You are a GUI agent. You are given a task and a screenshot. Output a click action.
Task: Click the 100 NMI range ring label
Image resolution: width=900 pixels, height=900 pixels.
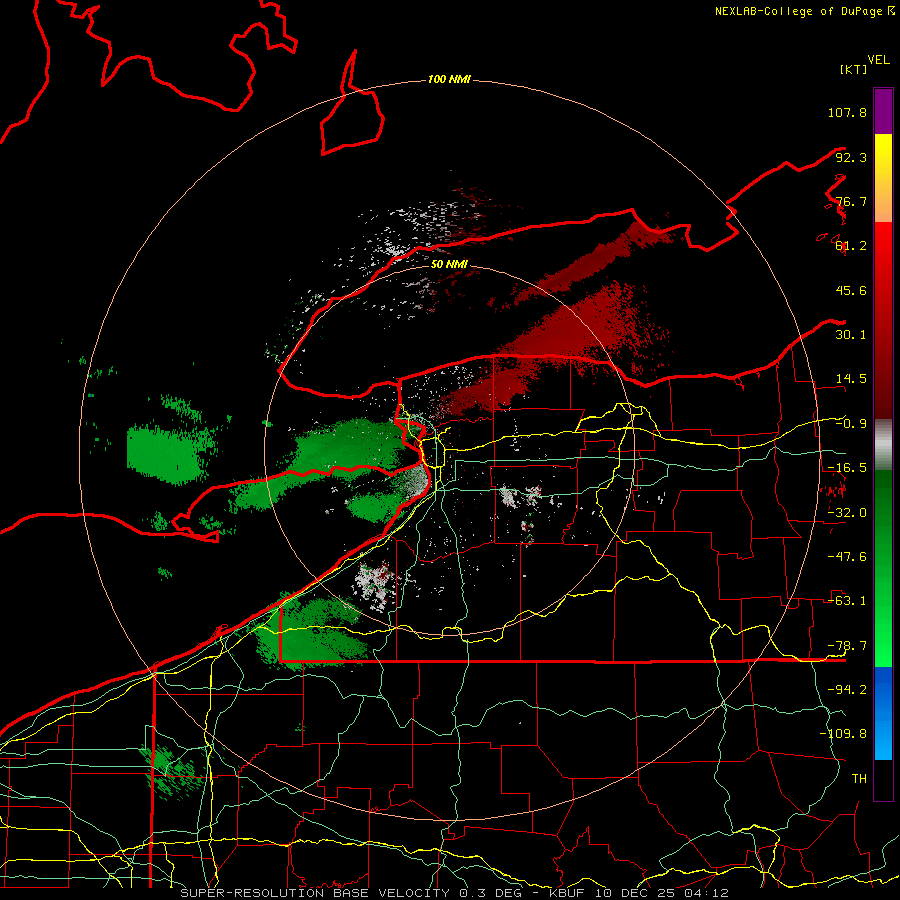449,79
